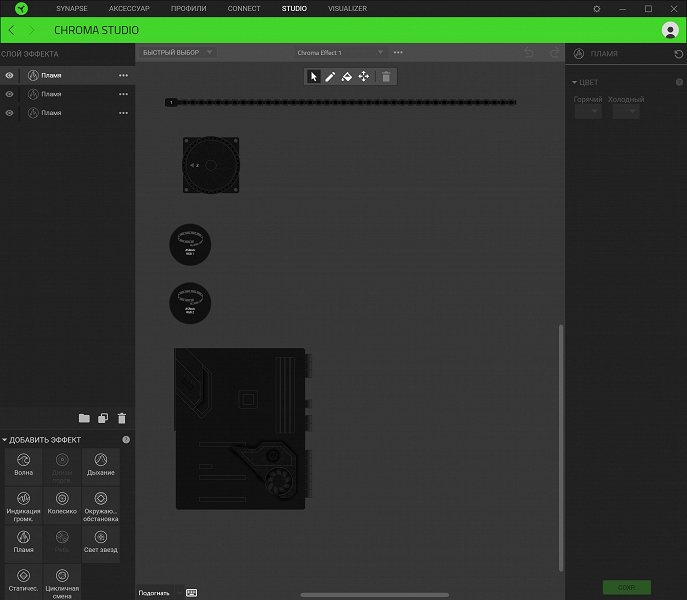This screenshot has width=687, height=600.
Task: Activate the move tool icon
Action: point(364,77)
